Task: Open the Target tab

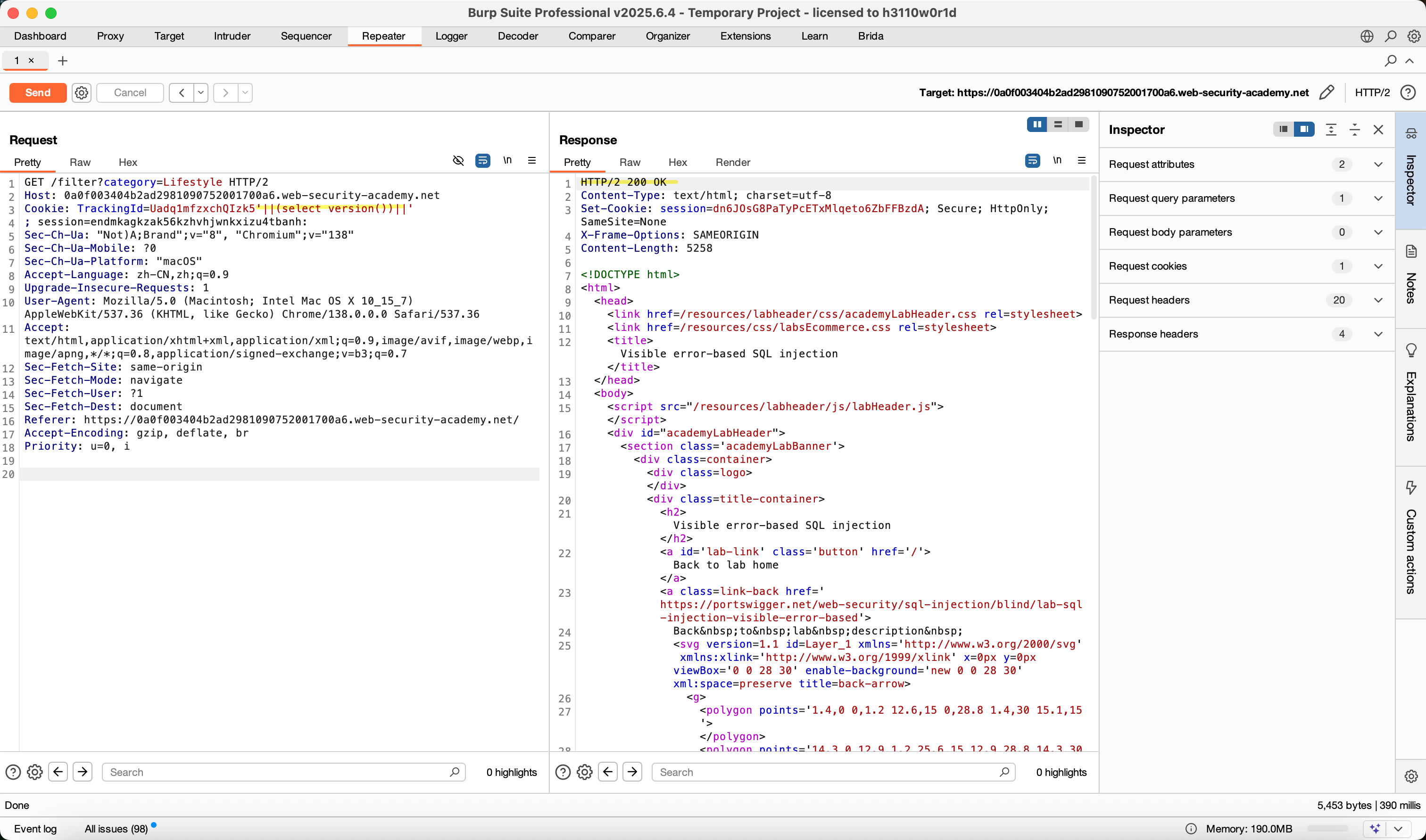Action: pos(169,36)
